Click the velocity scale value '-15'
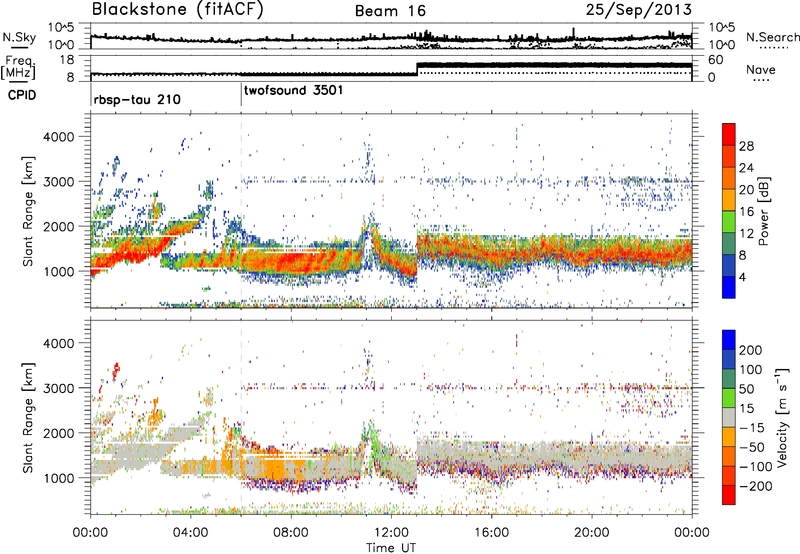The width and height of the screenshot is (800, 554). pyautogui.click(x=752, y=428)
